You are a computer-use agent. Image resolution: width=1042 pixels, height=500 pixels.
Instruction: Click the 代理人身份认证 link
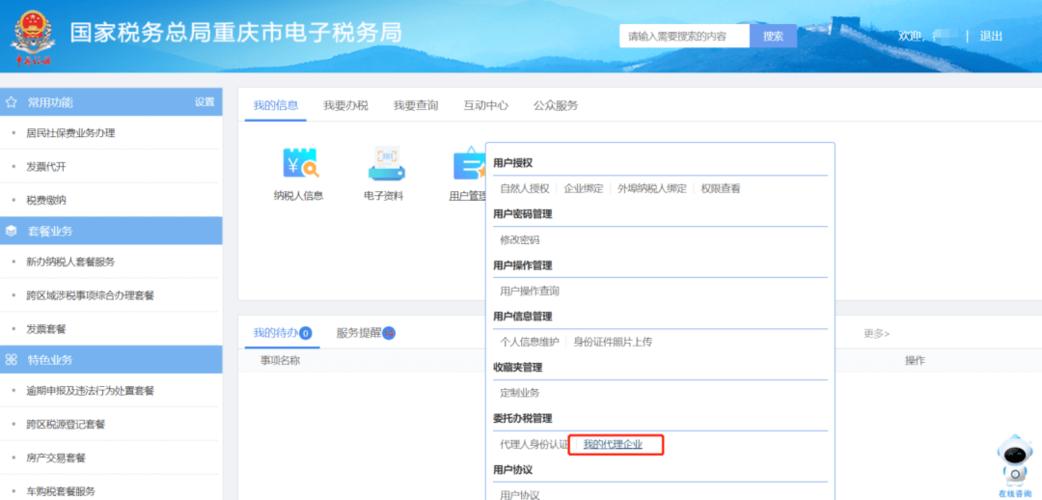tap(534, 445)
